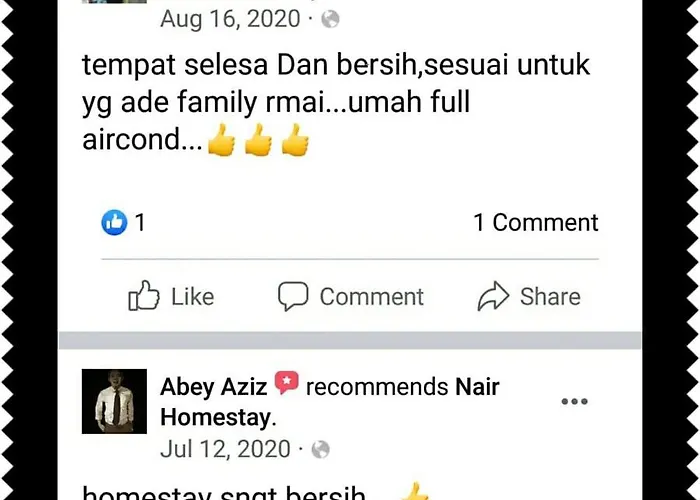Viewport: 700px width, 500px height.
Task: Open Abey Aziz profile picture
Action: (x=114, y=401)
